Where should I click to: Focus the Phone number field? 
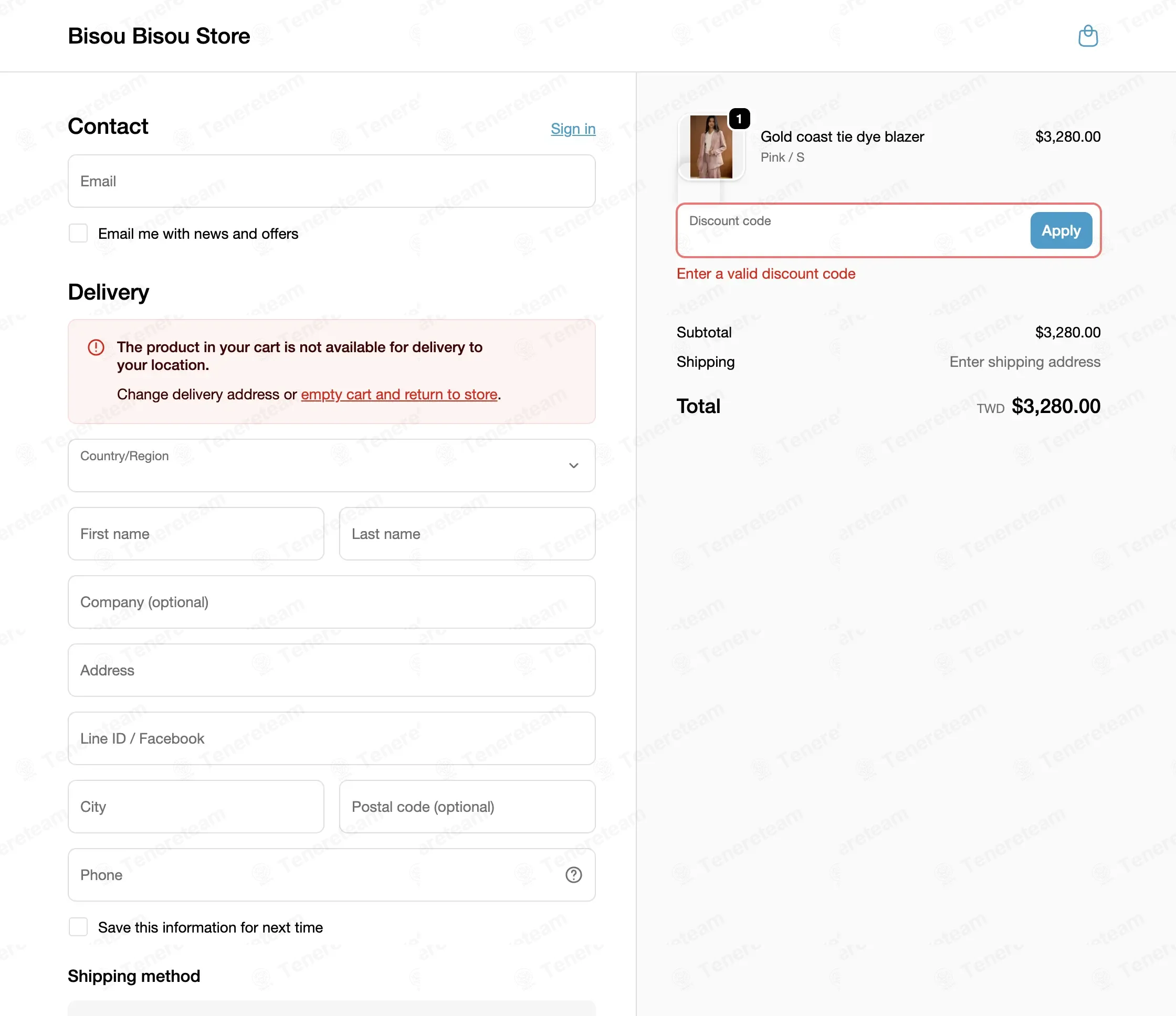click(331, 875)
